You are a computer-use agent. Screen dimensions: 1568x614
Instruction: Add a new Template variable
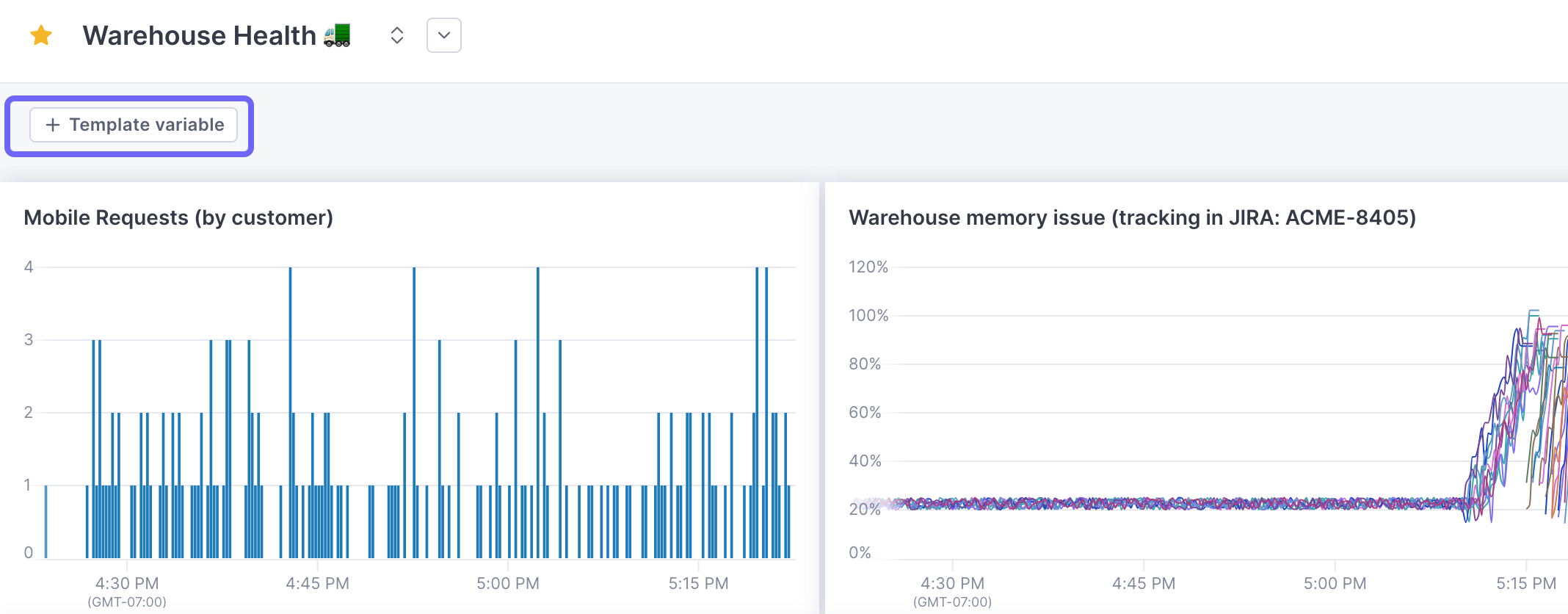coord(134,125)
